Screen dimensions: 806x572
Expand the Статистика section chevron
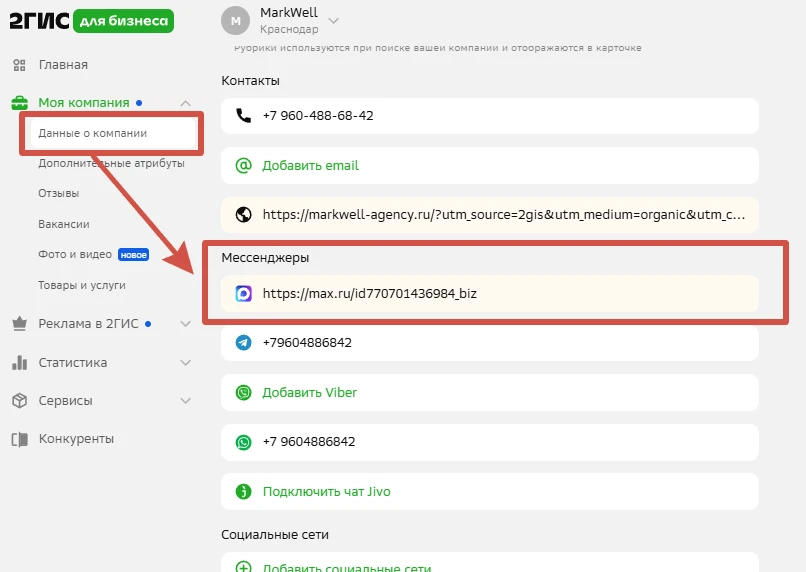point(186,363)
